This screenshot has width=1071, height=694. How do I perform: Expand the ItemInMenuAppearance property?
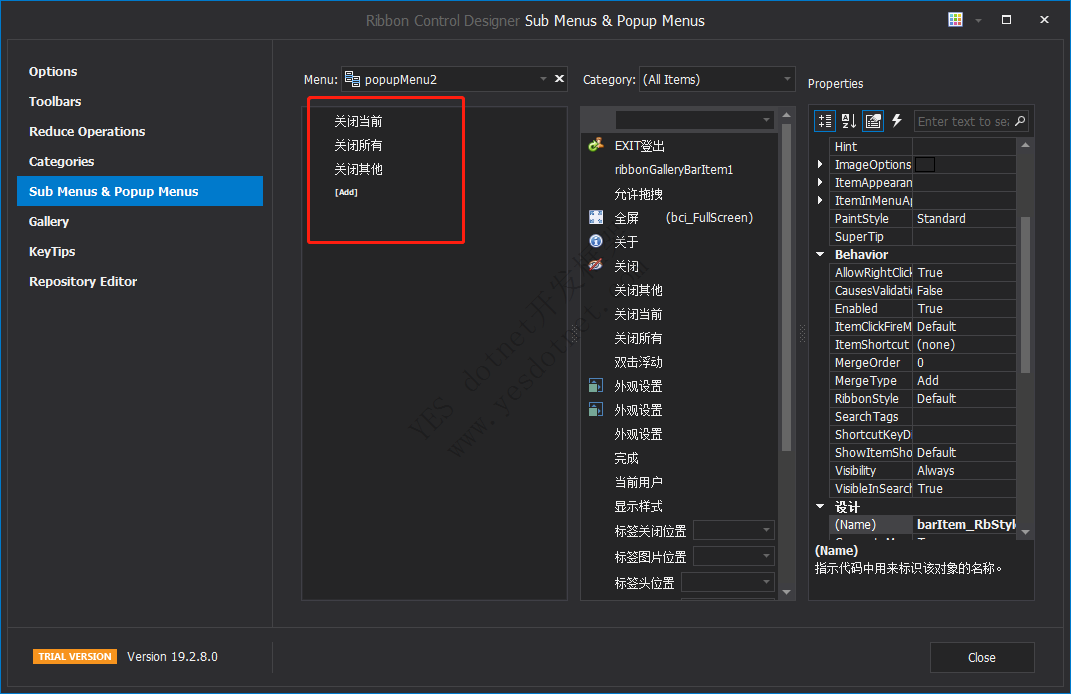click(x=820, y=200)
